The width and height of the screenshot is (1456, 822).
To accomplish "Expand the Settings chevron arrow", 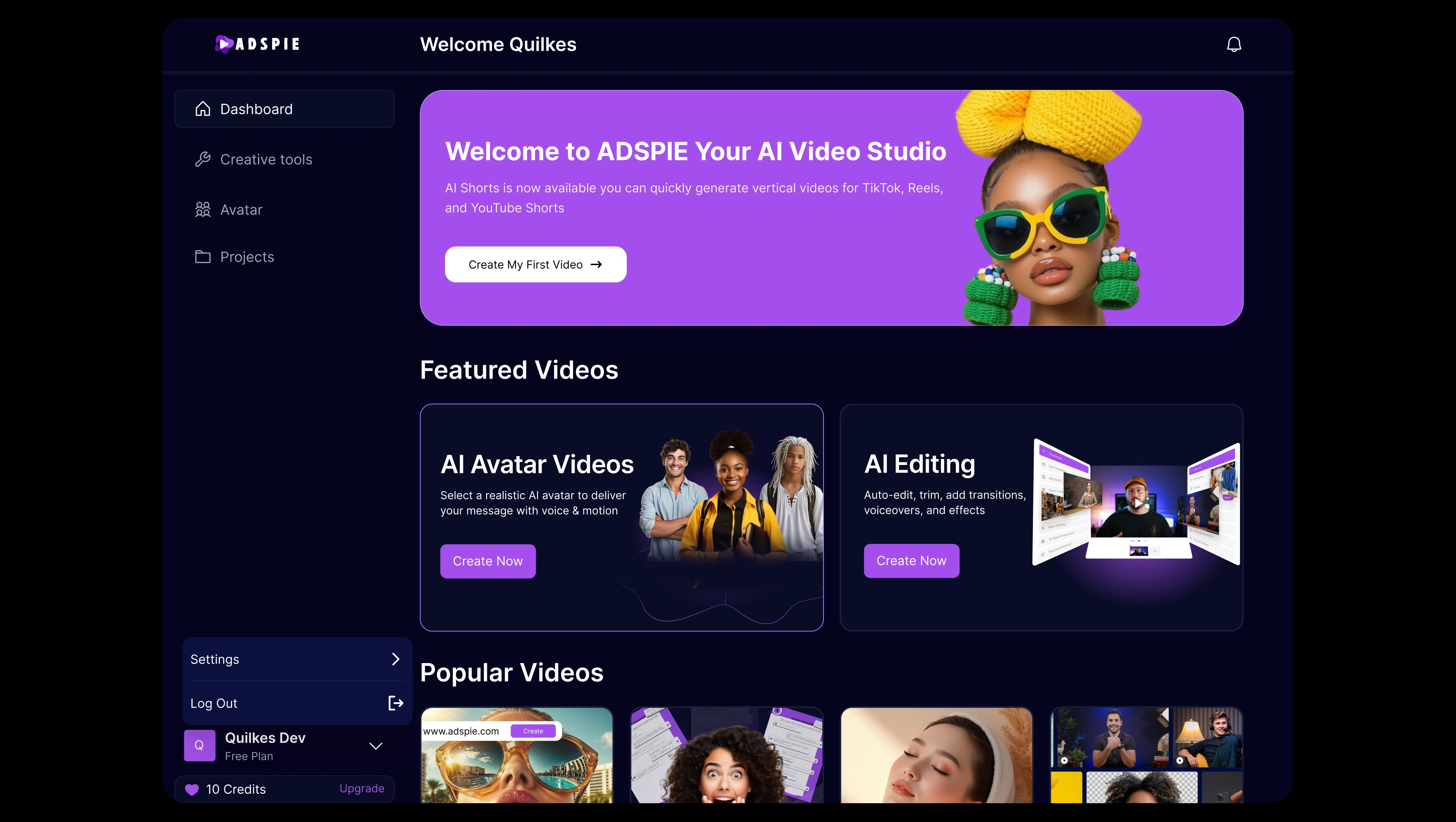I will (x=396, y=659).
